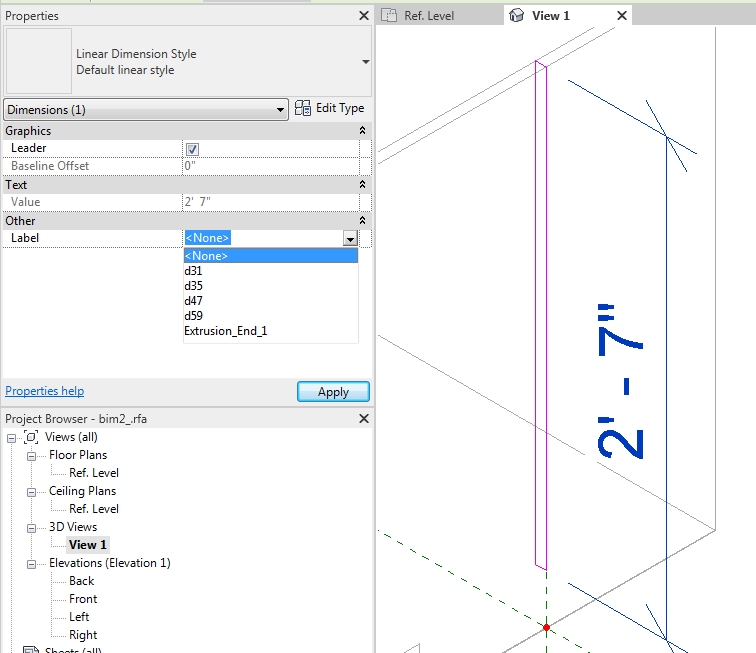Open the type selector dropdown arrow
The width and height of the screenshot is (756, 653).
pyautogui.click(x=366, y=62)
